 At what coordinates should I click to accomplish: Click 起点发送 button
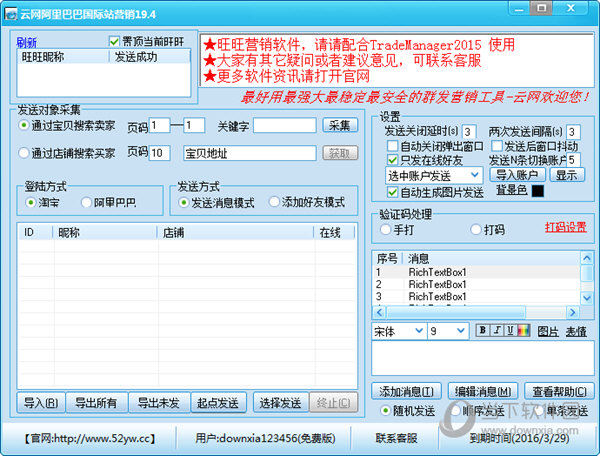pos(218,402)
